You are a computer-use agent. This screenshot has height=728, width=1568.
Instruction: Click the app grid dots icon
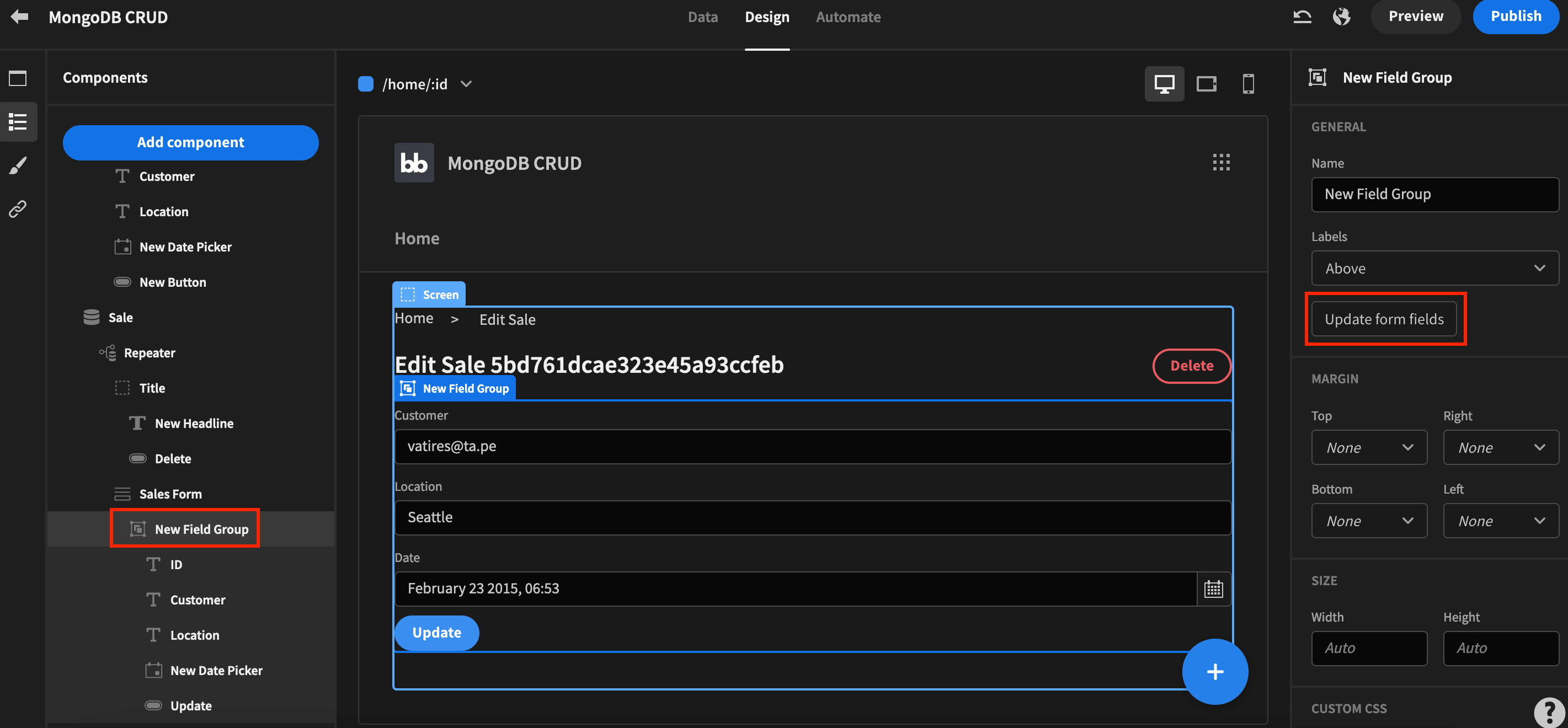1221,162
